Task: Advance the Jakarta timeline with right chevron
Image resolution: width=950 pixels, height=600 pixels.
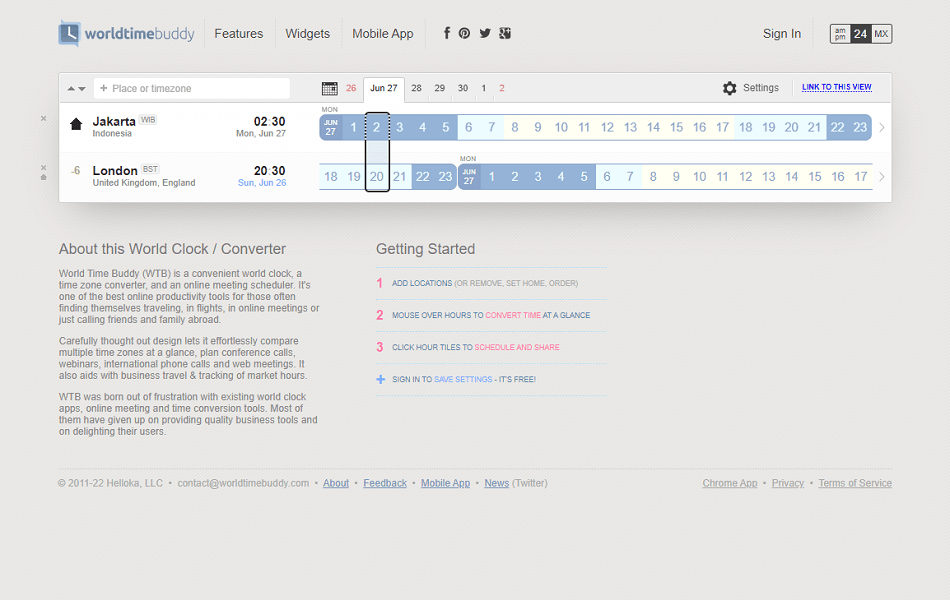Action: pyautogui.click(x=882, y=127)
